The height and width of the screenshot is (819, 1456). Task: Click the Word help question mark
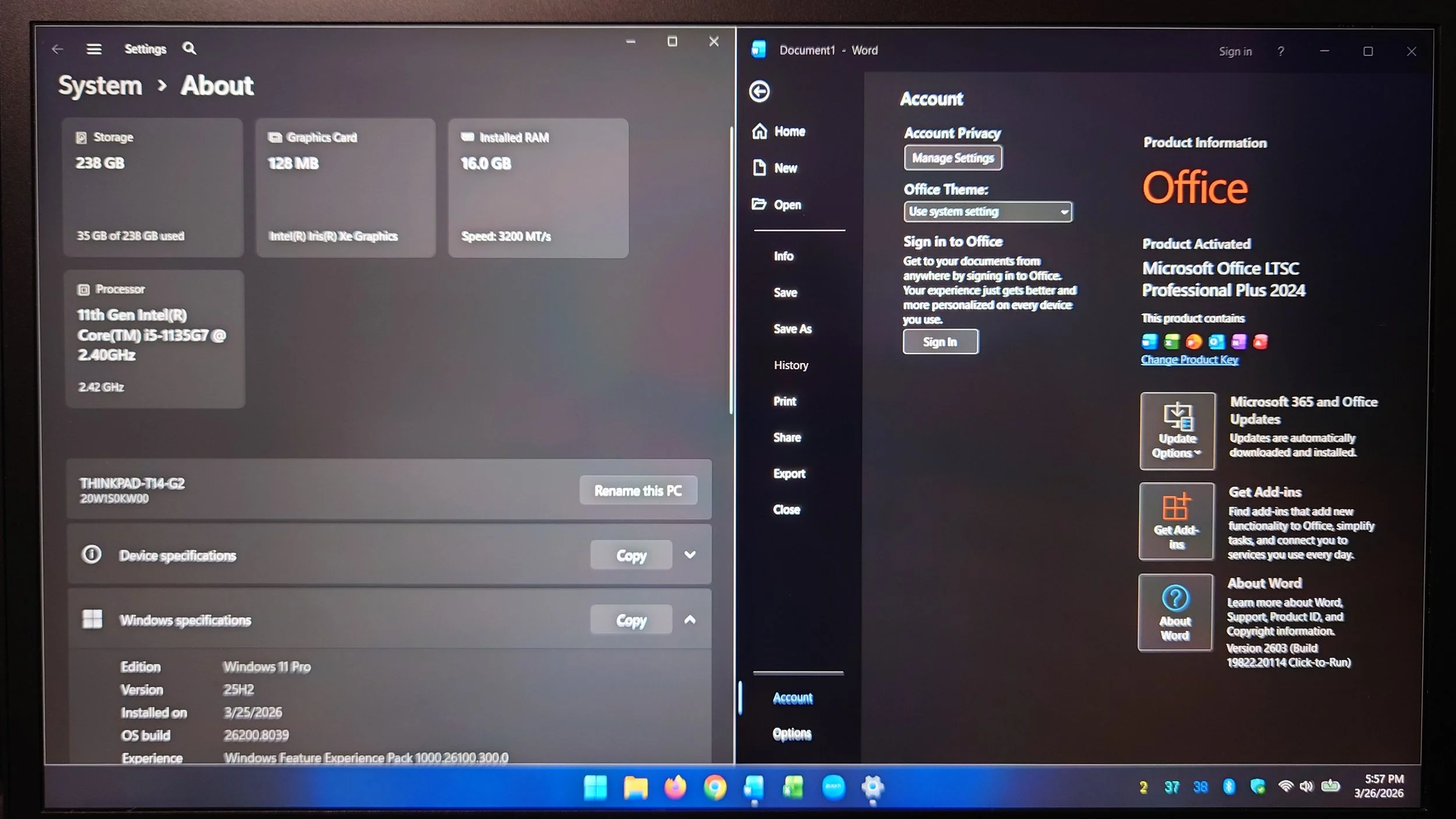pyautogui.click(x=1280, y=51)
